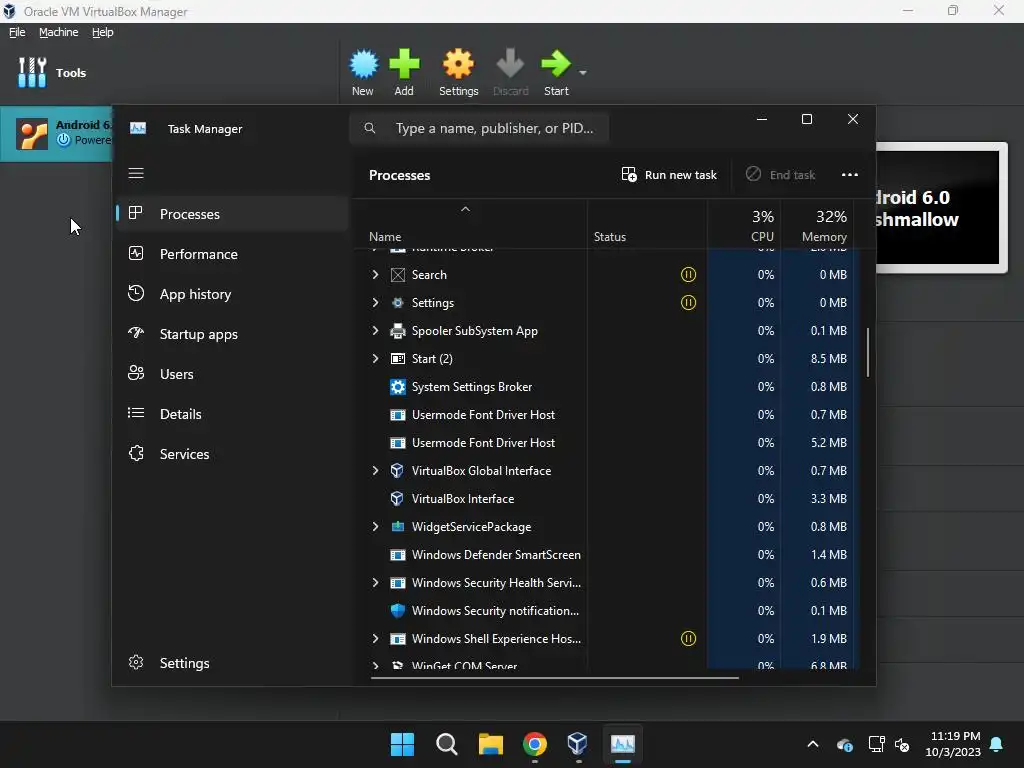Click the New machine icon in VirtualBox
The height and width of the screenshot is (768, 1024).
coord(363,64)
